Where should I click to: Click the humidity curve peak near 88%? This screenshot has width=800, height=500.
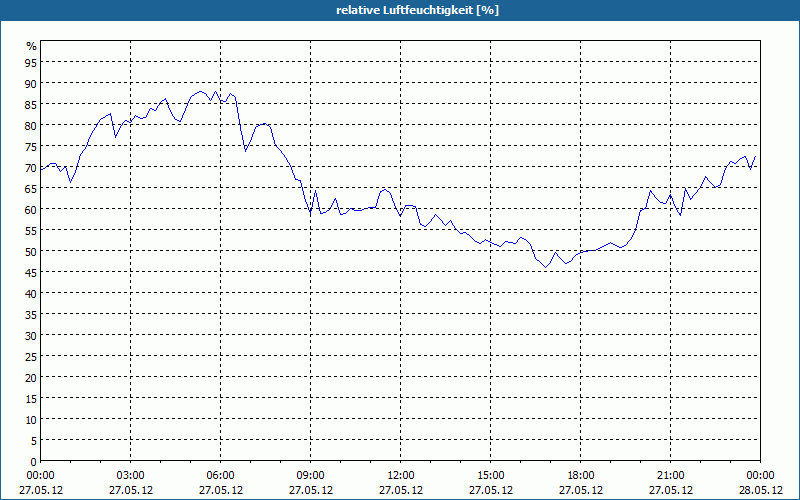pyautogui.click(x=215, y=91)
